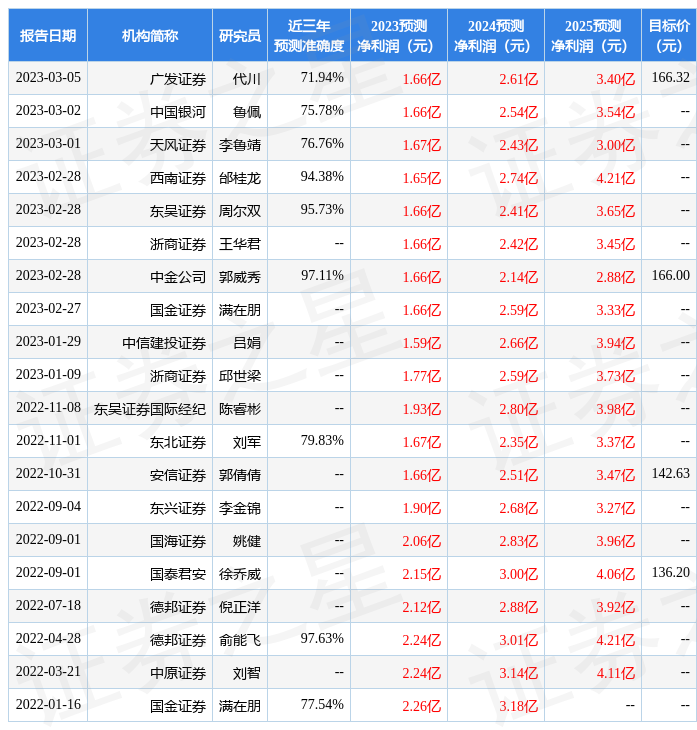Click target price 166.32
The height and width of the screenshot is (730, 697).
[x=670, y=77]
